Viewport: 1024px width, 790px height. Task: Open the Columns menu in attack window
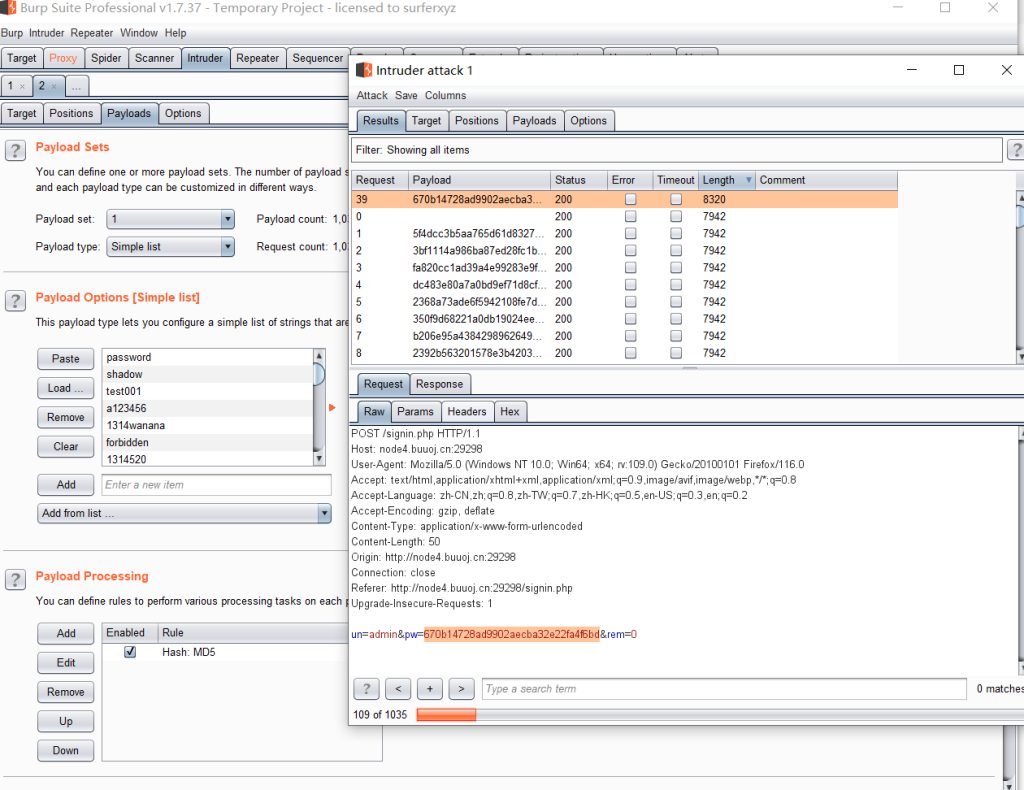445,95
